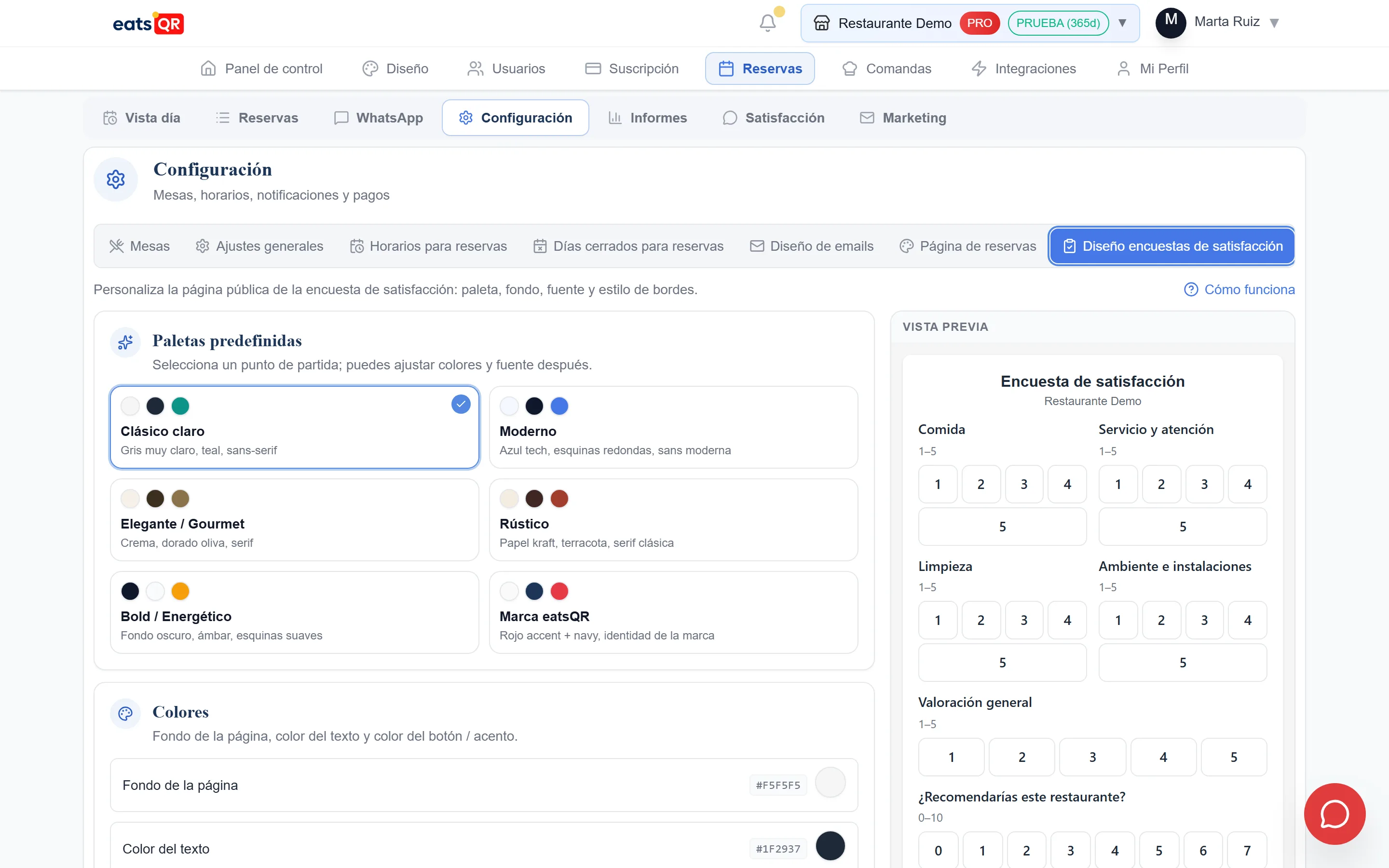Viewport: 1389px width, 868px height.
Task: Click the list icon of the Reservas subtab
Action: pyautogui.click(x=223, y=118)
